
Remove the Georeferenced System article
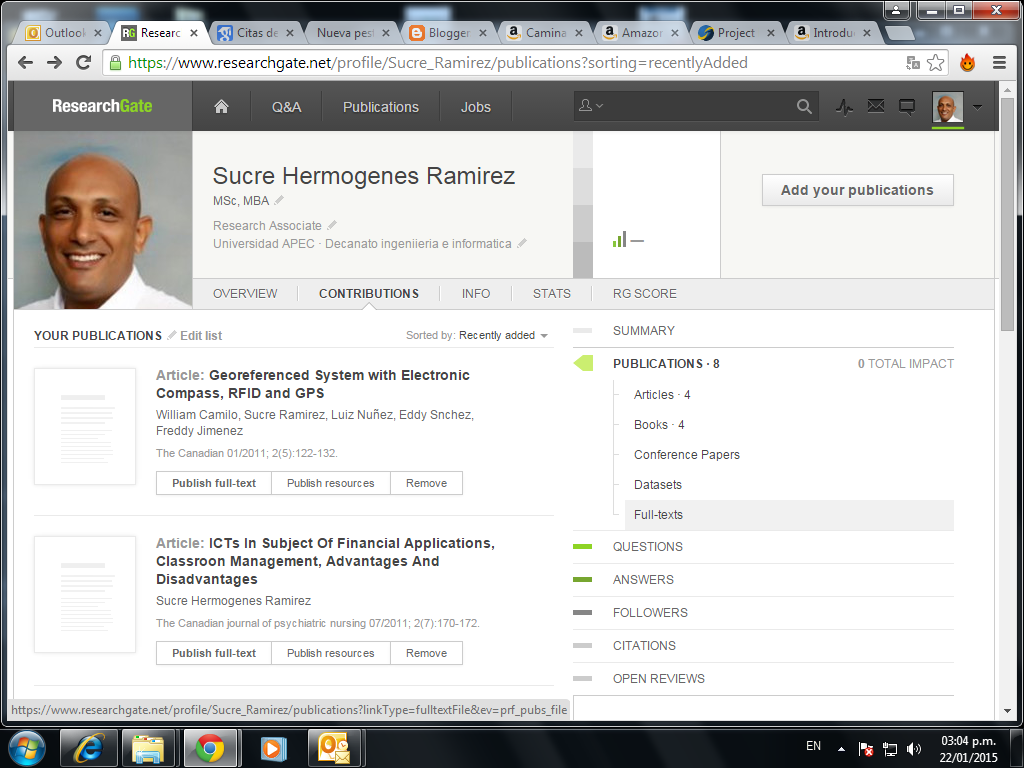pos(426,483)
